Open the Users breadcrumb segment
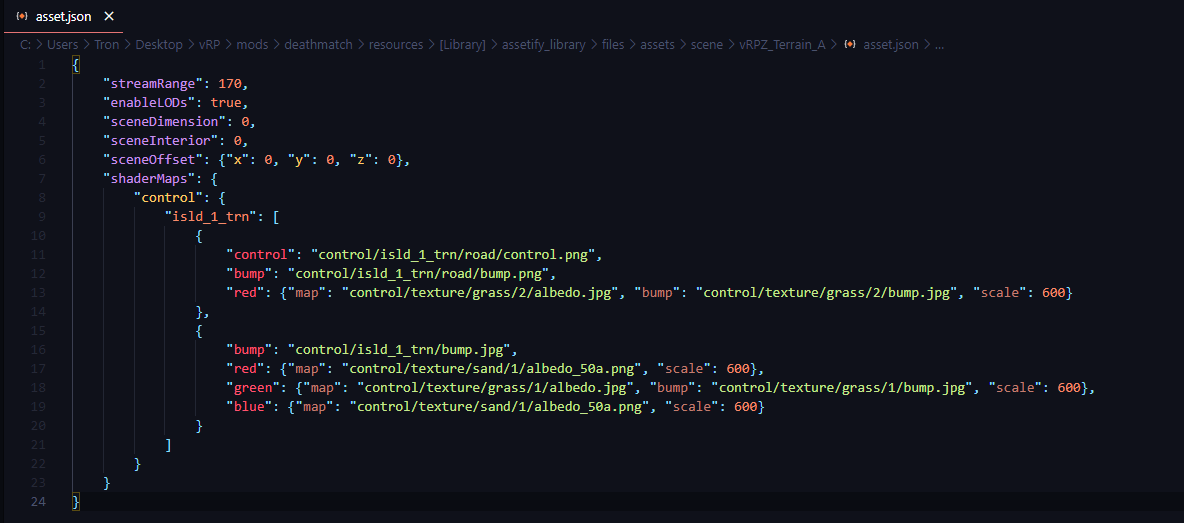The height and width of the screenshot is (523, 1184). (x=63, y=45)
